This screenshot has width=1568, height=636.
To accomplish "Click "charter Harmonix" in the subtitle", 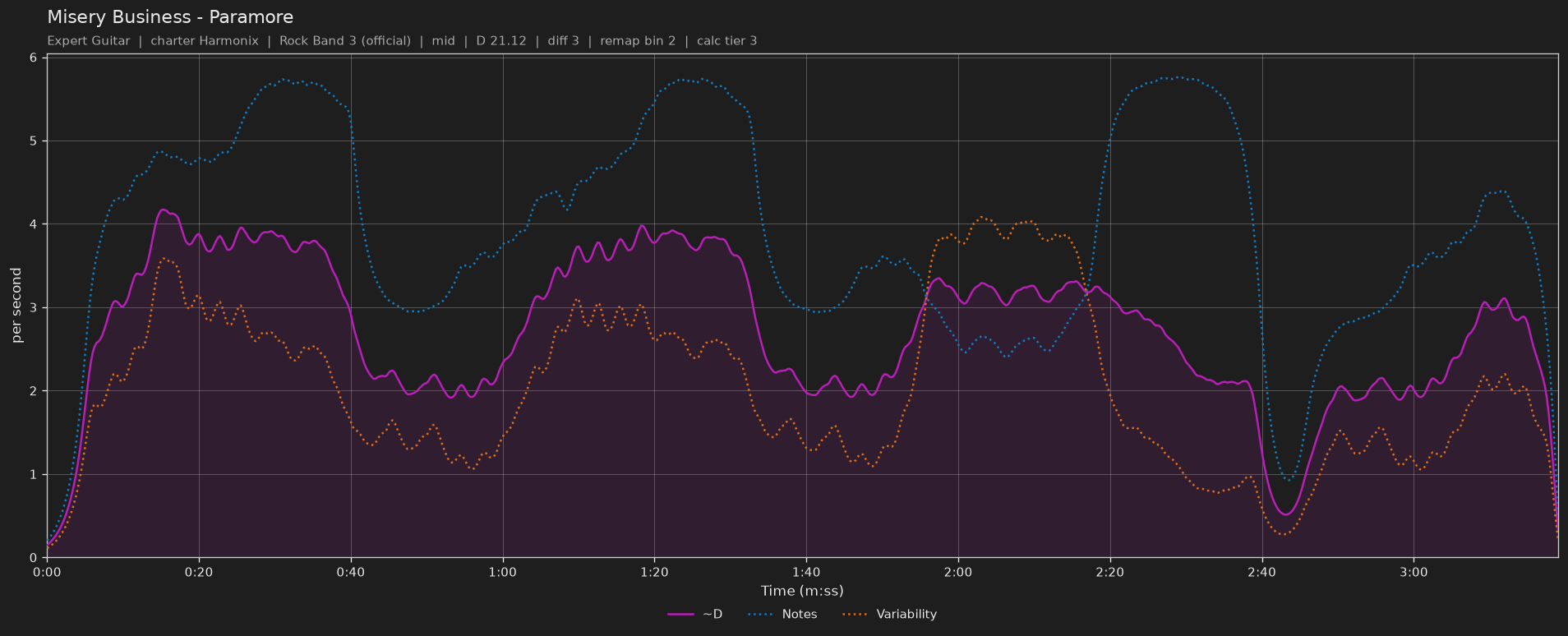I will pos(205,41).
